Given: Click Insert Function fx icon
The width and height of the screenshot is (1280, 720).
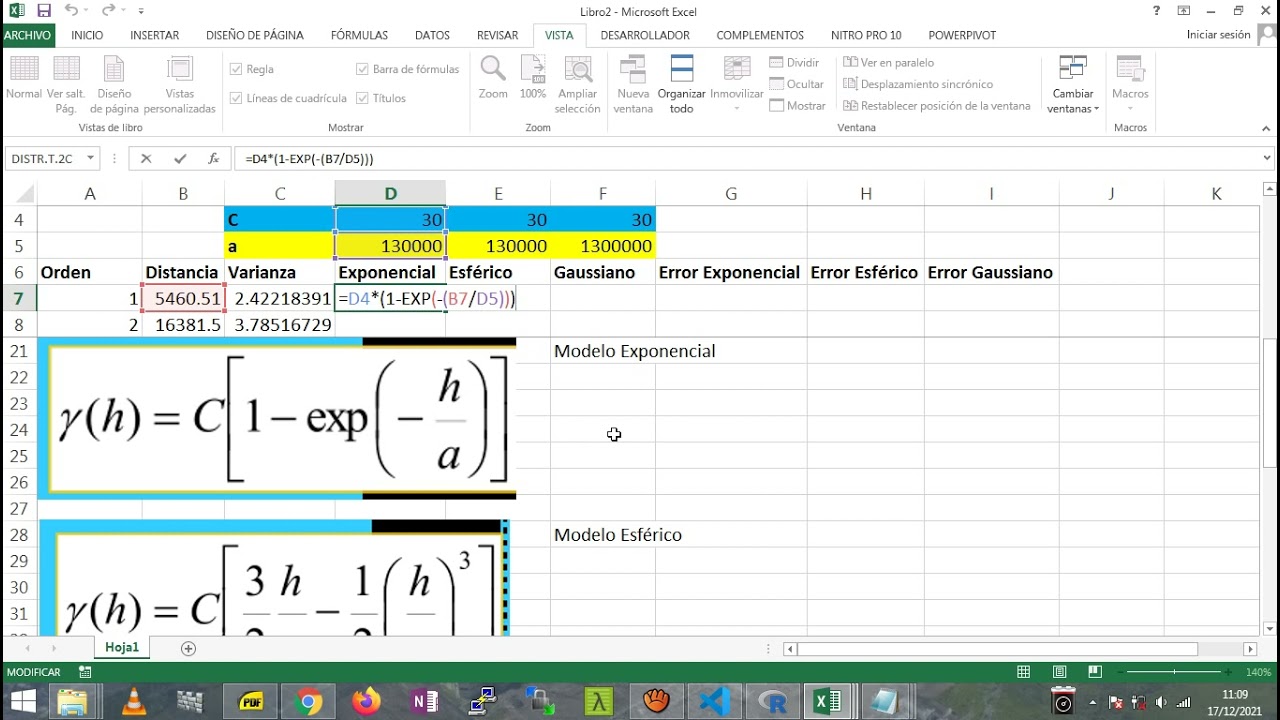Looking at the screenshot, I should (x=213, y=158).
